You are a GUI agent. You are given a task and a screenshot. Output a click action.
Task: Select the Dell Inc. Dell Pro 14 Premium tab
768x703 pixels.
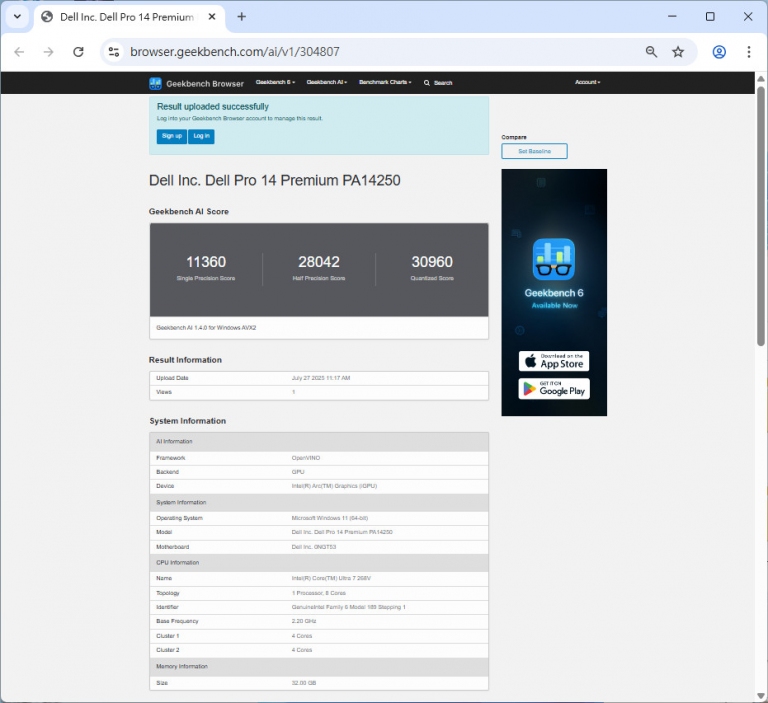pos(127,17)
